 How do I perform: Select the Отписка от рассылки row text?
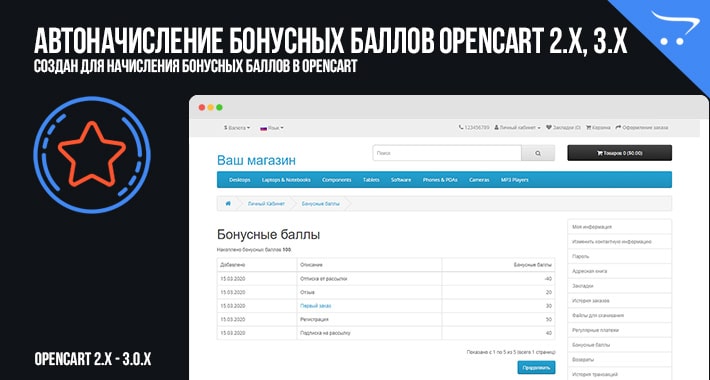point(323,279)
